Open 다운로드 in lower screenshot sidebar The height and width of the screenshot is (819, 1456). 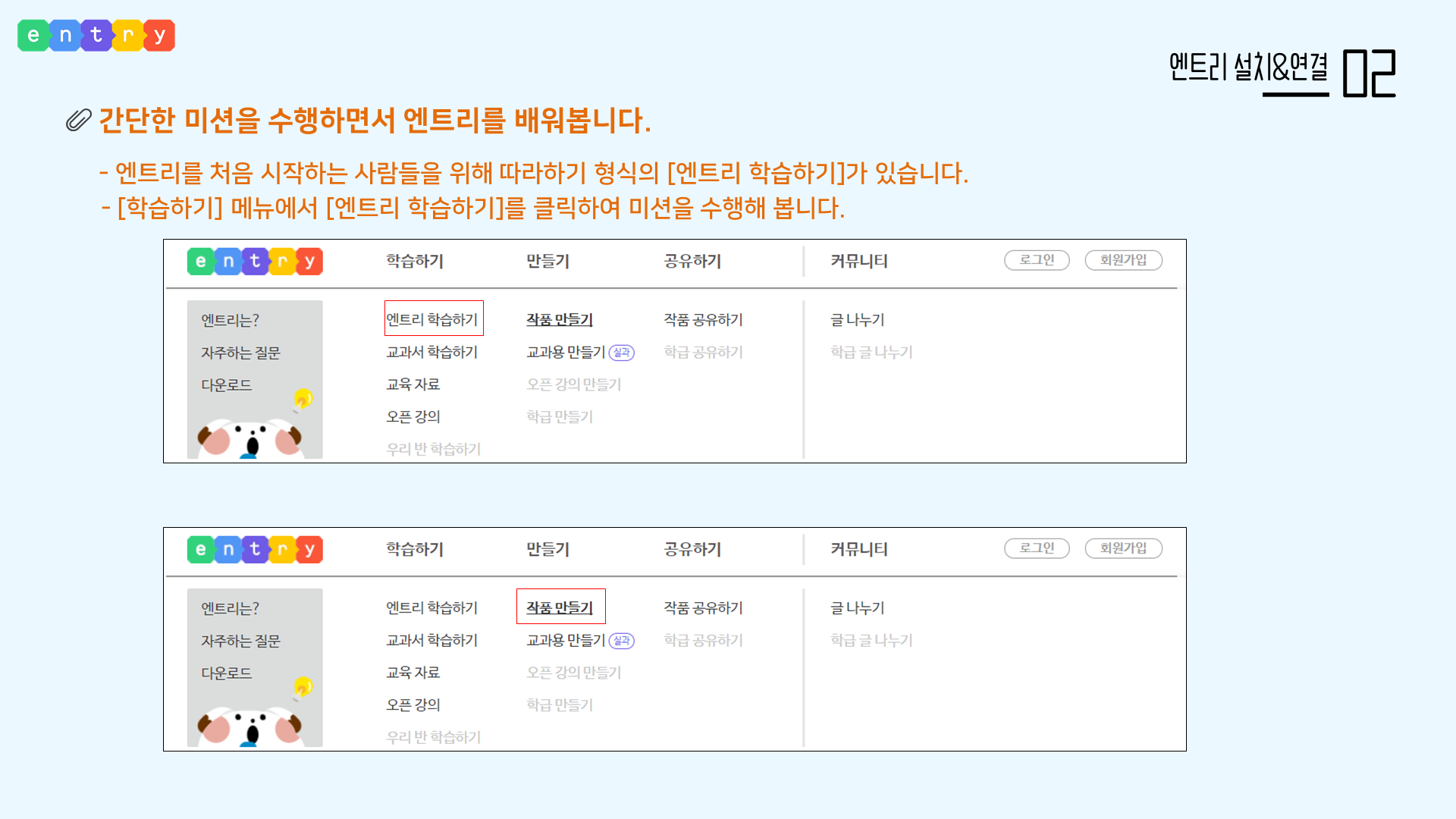[x=226, y=673]
